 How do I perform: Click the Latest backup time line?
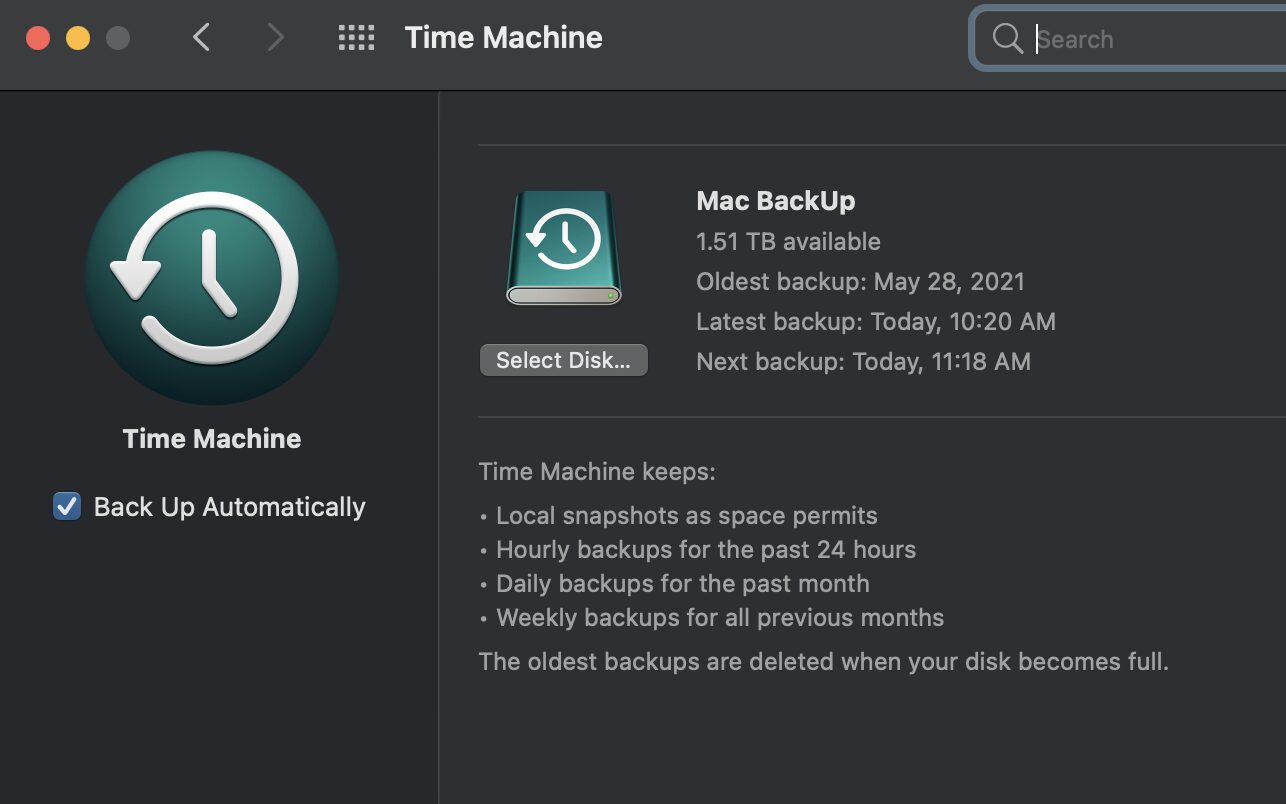875,322
